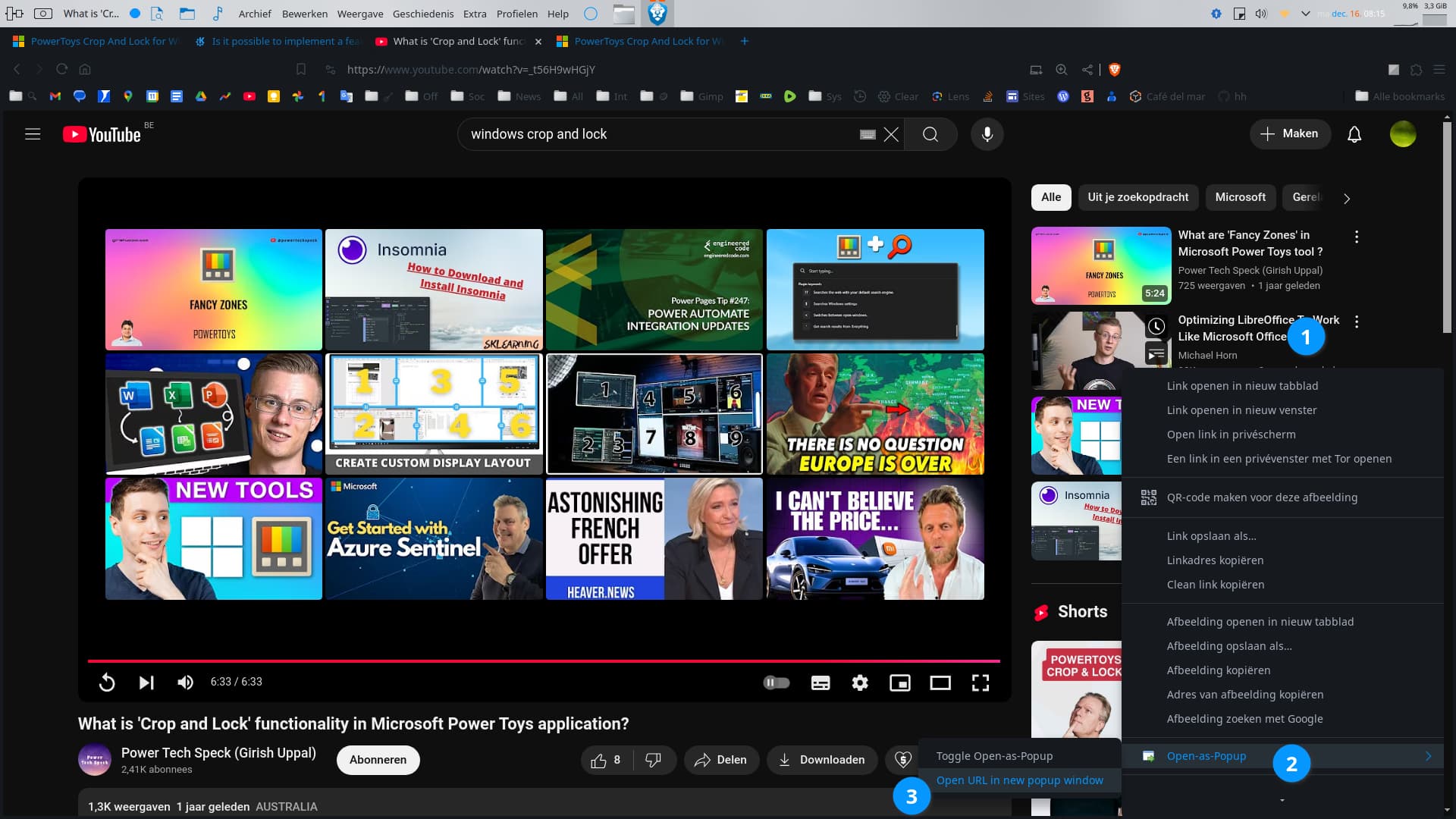Add LibreOffice video to queue
The width and height of the screenshot is (1456, 819).
(1156, 353)
